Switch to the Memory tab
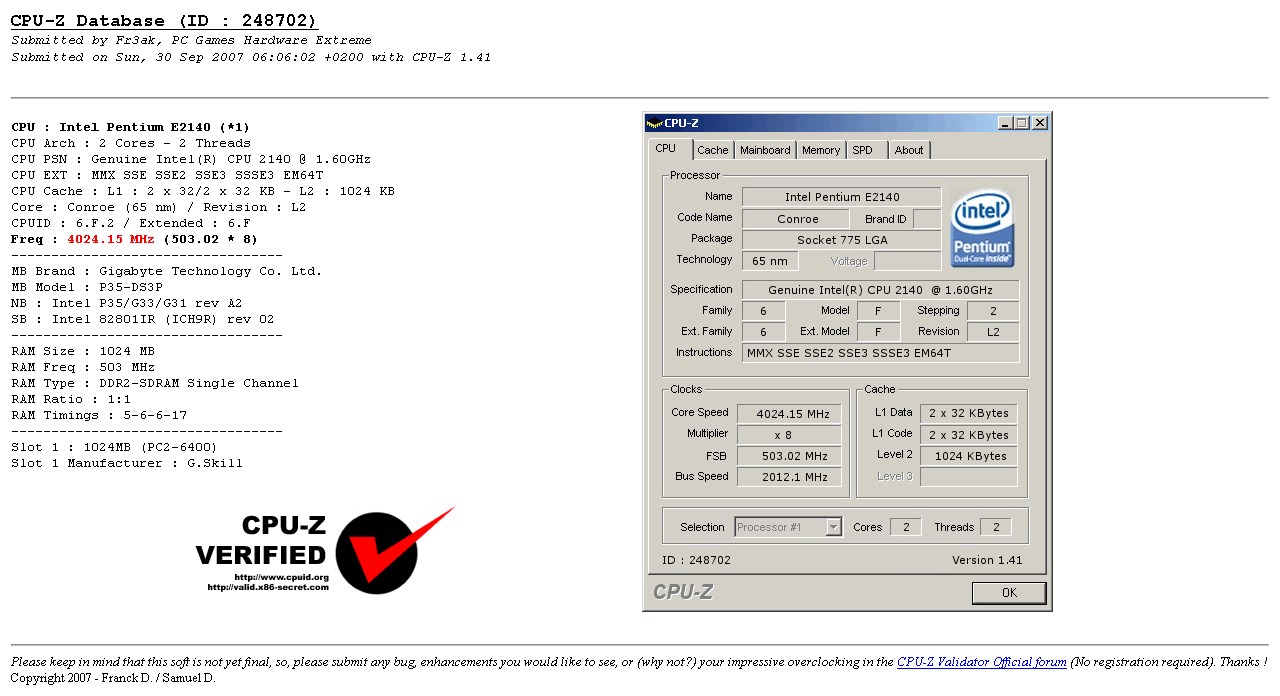The height and width of the screenshot is (696, 1280). [x=821, y=150]
